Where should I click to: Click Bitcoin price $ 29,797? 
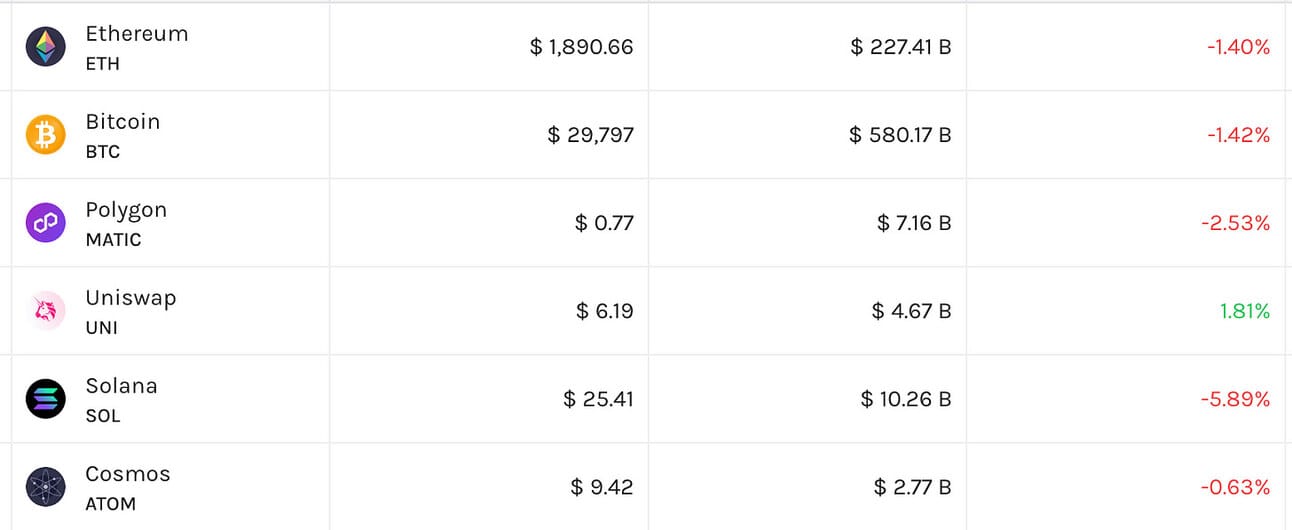point(591,135)
